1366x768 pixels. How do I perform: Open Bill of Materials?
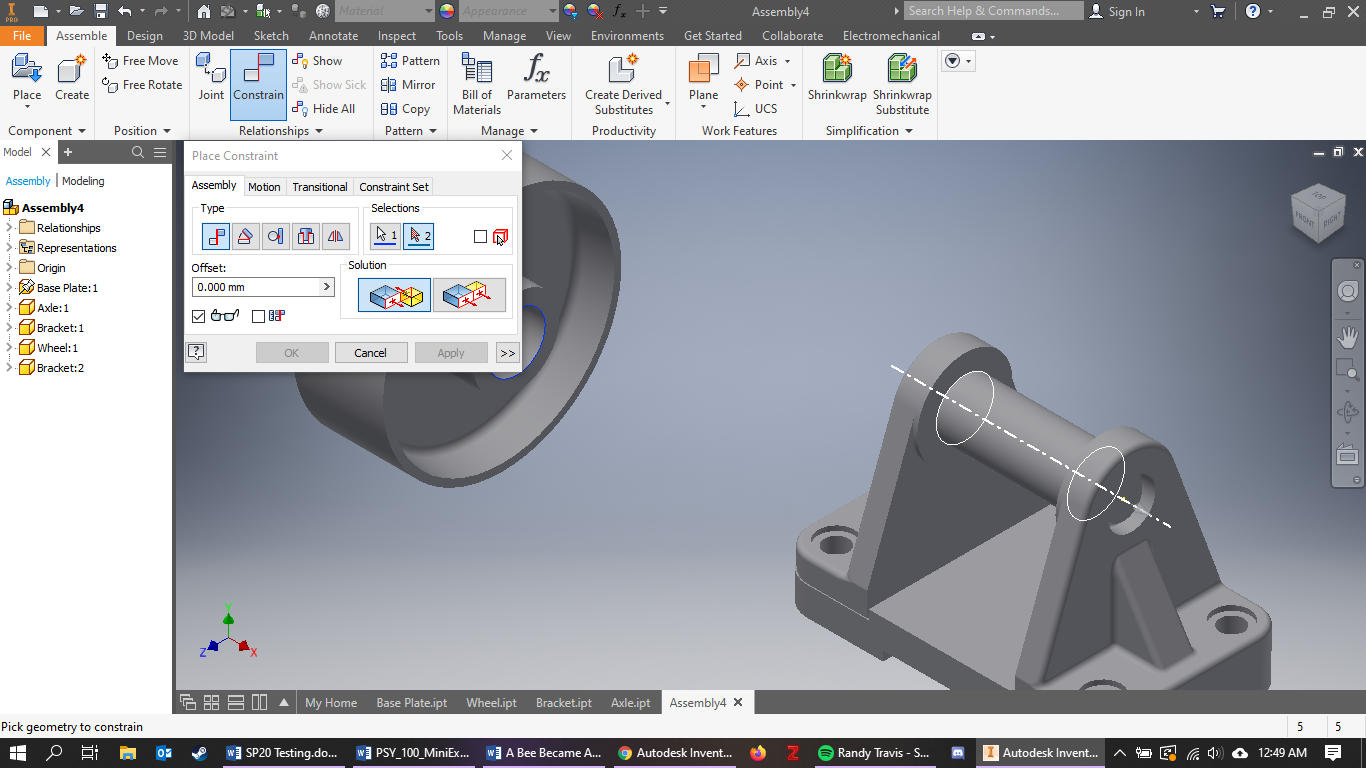pos(477,85)
